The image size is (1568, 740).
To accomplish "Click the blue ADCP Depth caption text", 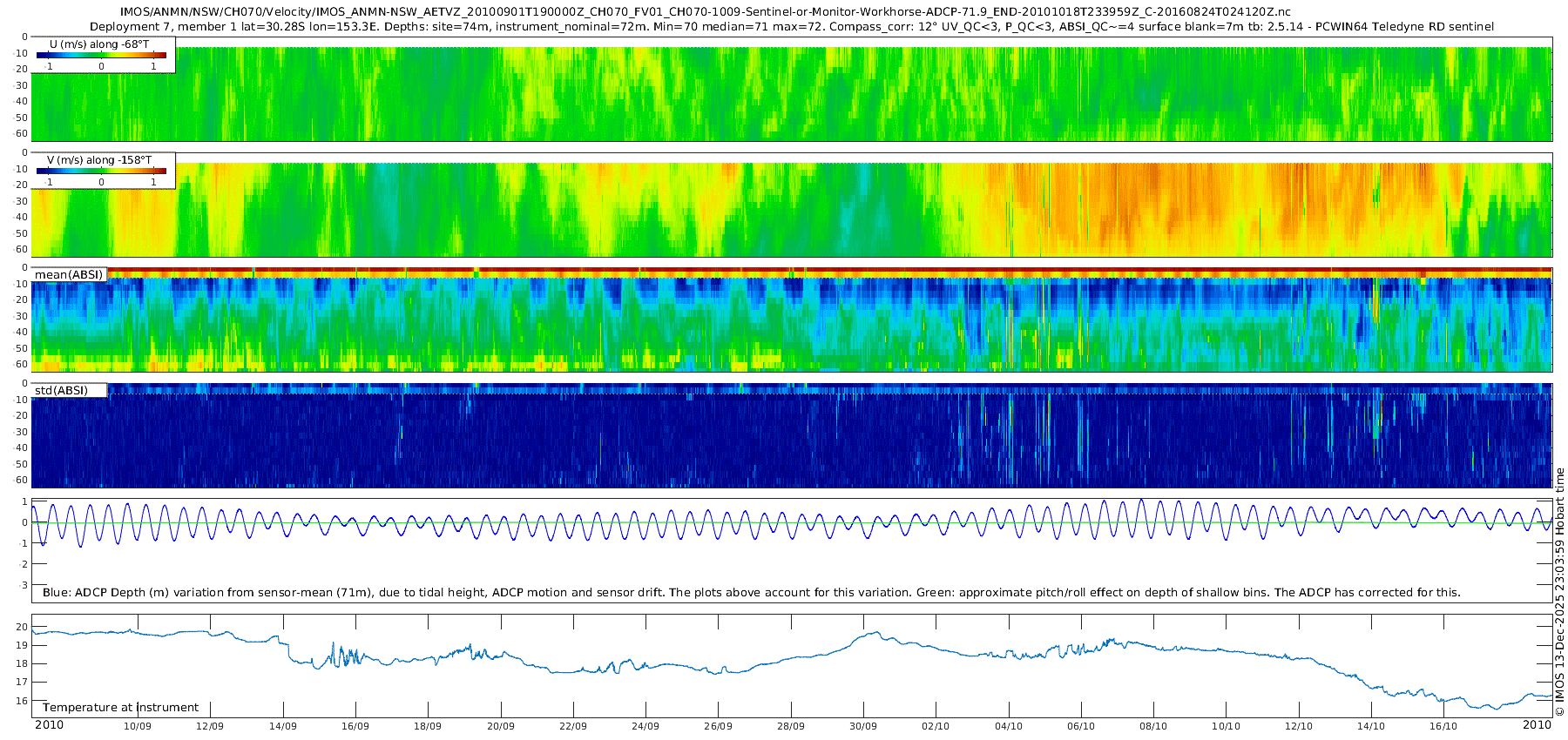I will (x=751, y=593).
